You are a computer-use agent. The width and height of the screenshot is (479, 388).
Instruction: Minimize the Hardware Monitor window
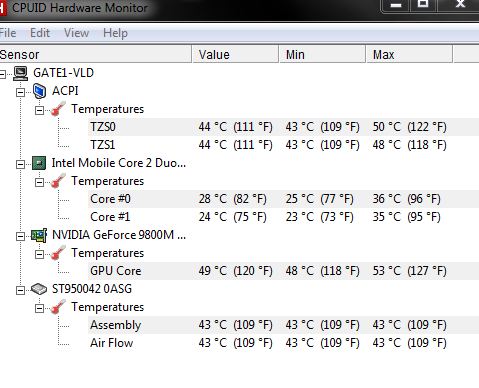point(396,6)
